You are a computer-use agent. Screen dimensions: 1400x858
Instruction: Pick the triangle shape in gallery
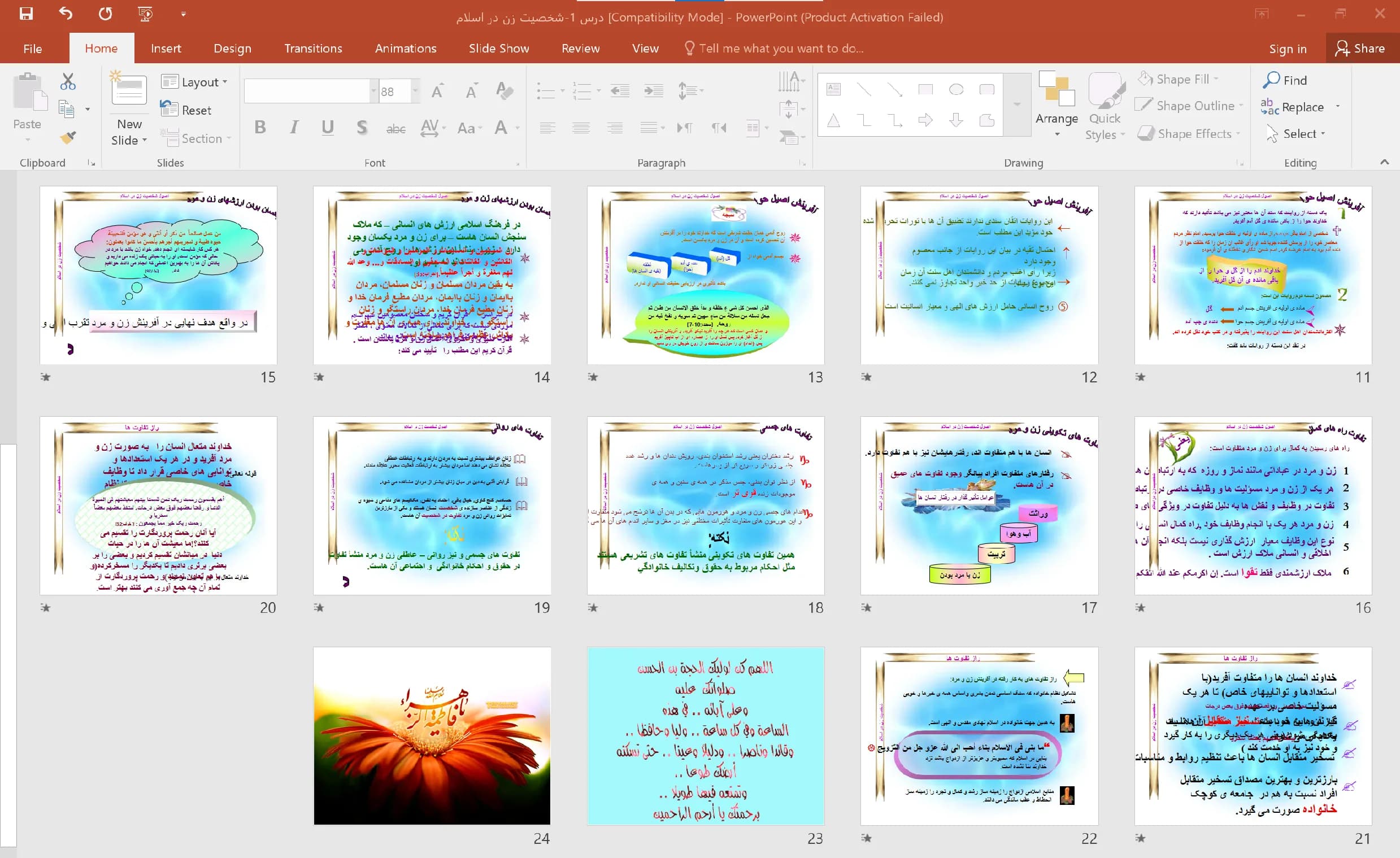pyautogui.click(x=833, y=120)
